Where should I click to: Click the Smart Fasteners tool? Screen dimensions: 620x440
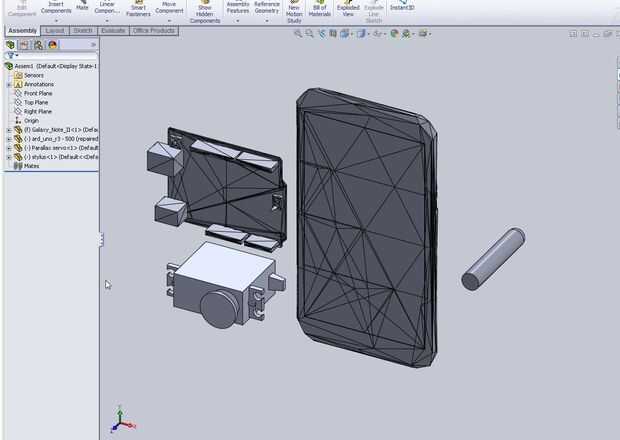point(138,9)
